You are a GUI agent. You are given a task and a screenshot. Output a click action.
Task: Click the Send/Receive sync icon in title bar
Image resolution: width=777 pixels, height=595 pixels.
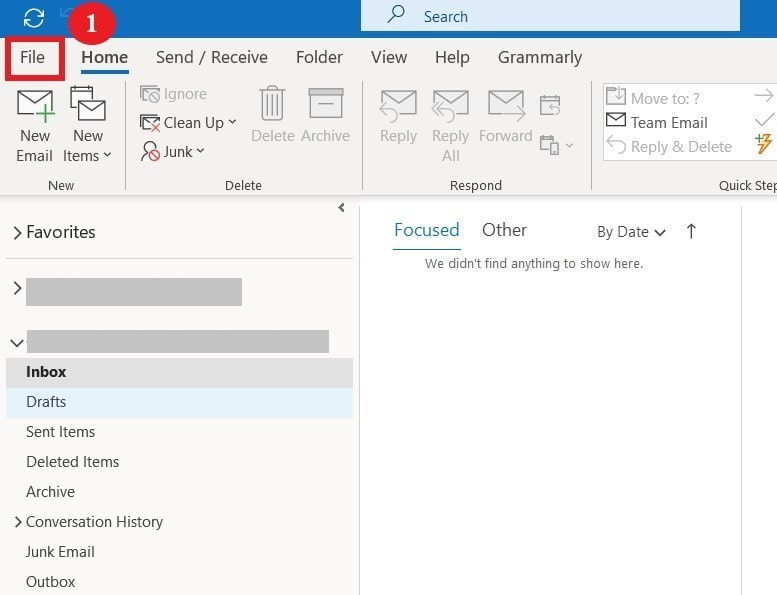(34, 17)
